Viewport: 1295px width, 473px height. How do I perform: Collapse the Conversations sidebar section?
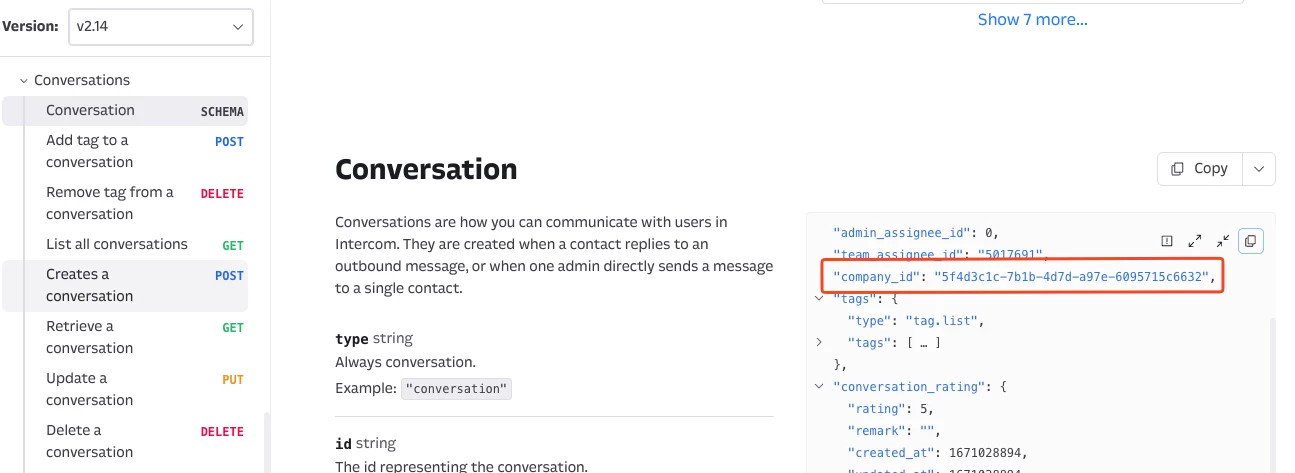pos(23,80)
